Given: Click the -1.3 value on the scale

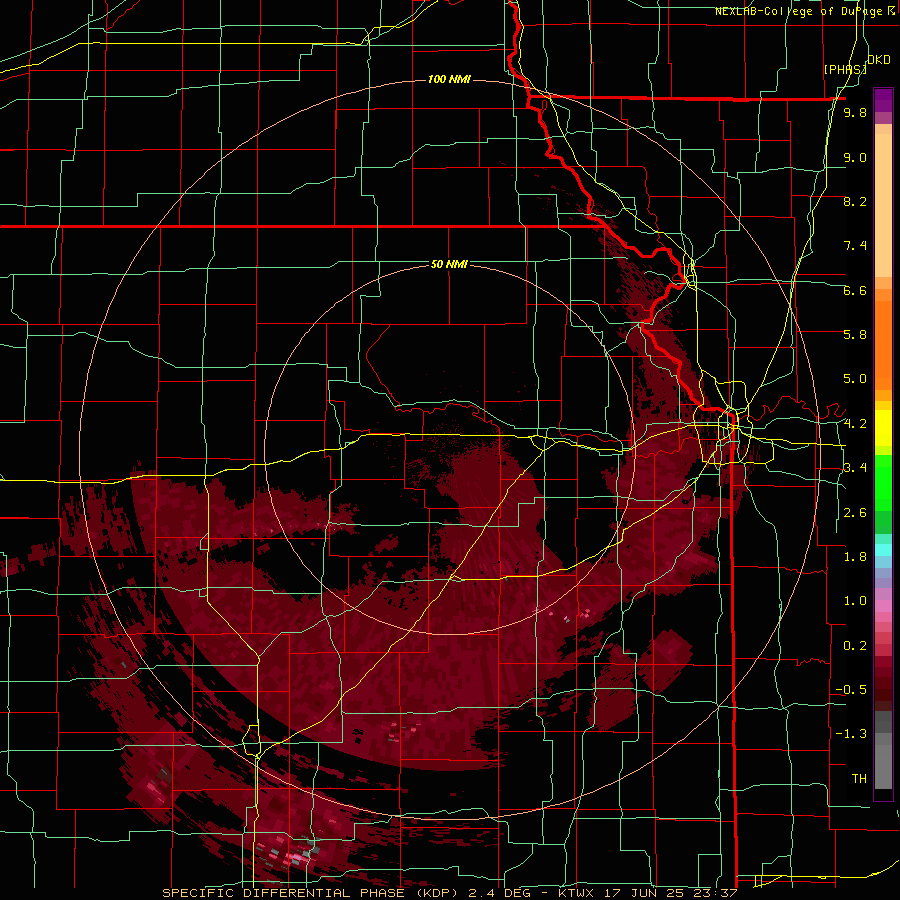Looking at the screenshot, I should coord(851,734).
